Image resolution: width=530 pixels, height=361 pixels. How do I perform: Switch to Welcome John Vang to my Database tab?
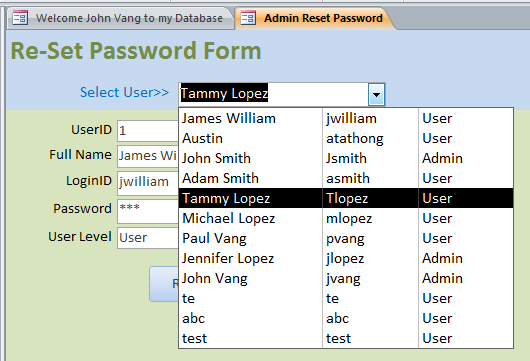click(120, 18)
